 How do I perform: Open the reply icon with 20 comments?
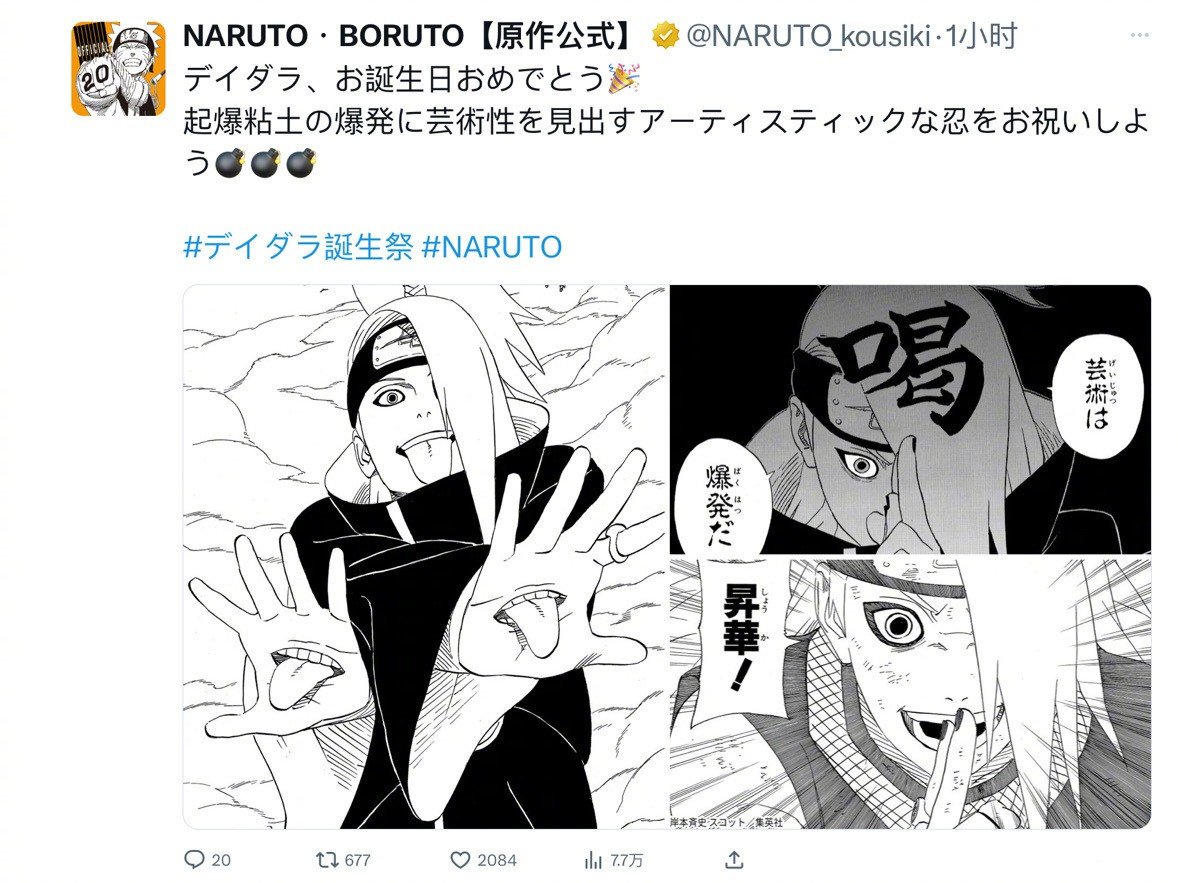195,859
